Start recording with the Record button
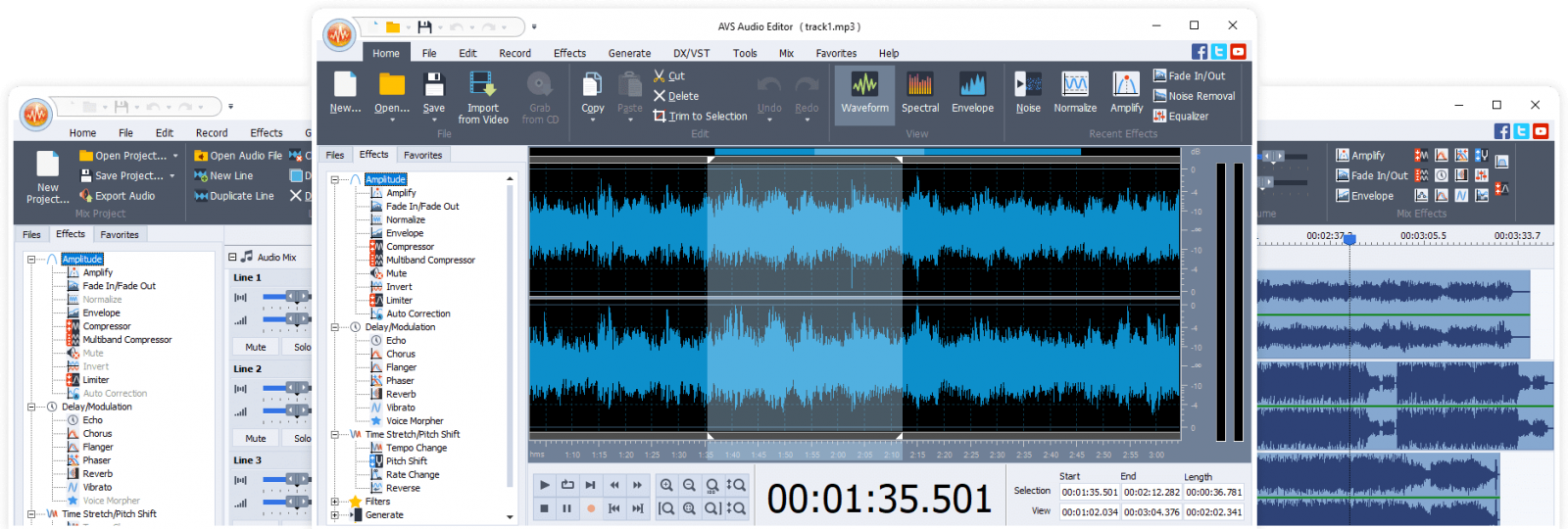Image resolution: width=1568 pixels, height=529 pixels. pos(590,508)
